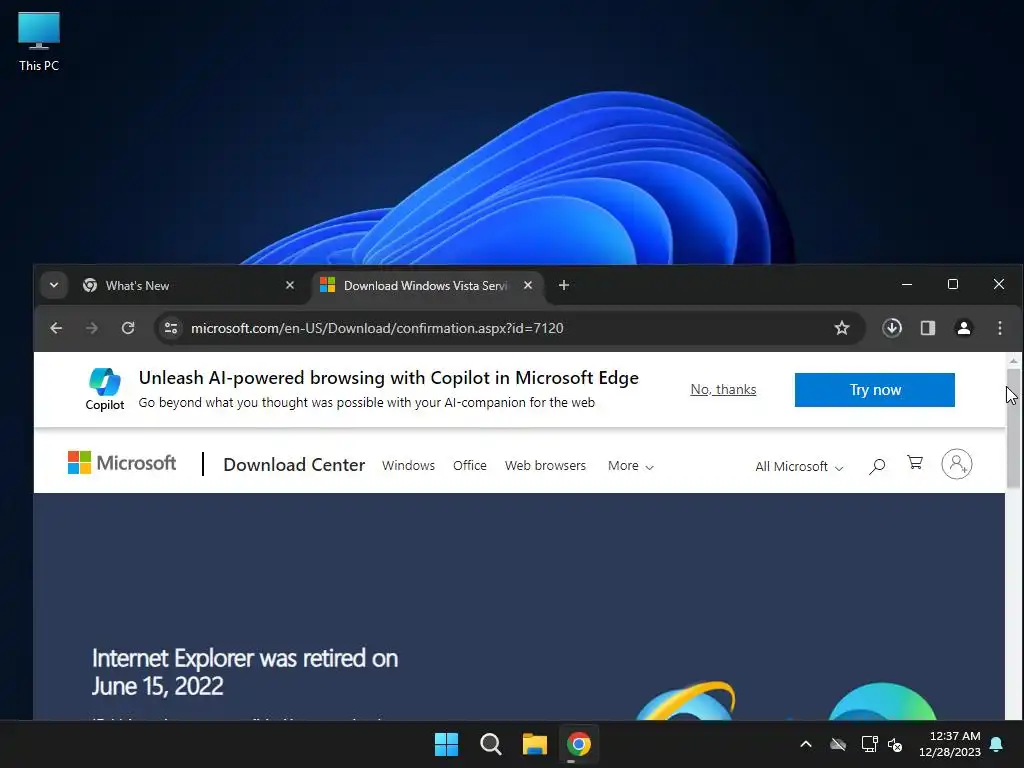1024x768 pixels.
Task: Open notifications bell icon
Action: [997, 744]
